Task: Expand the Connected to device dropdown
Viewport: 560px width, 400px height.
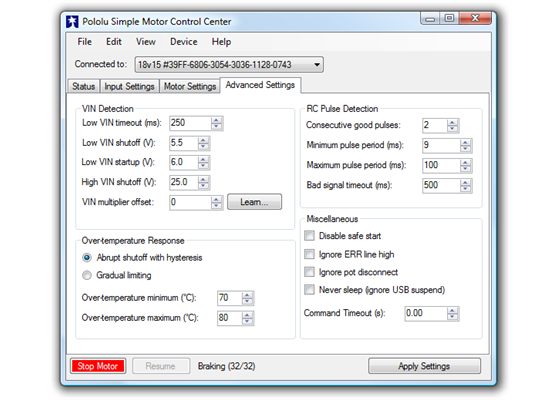Action: [229, 65]
